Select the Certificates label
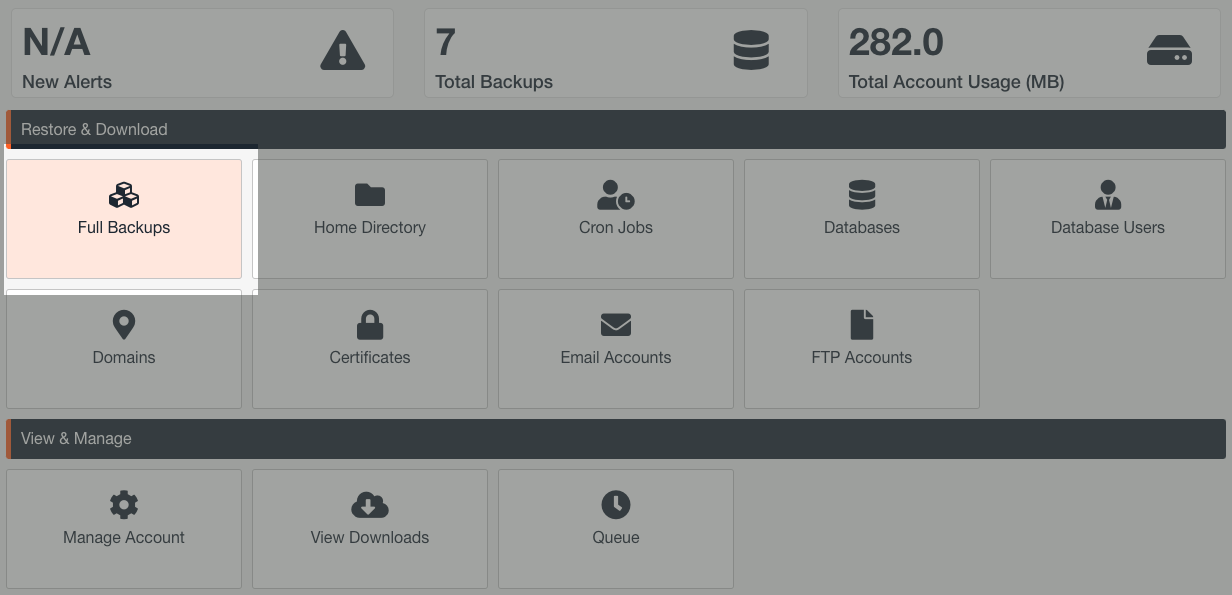The width and height of the screenshot is (1232, 595). [x=370, y=357]
